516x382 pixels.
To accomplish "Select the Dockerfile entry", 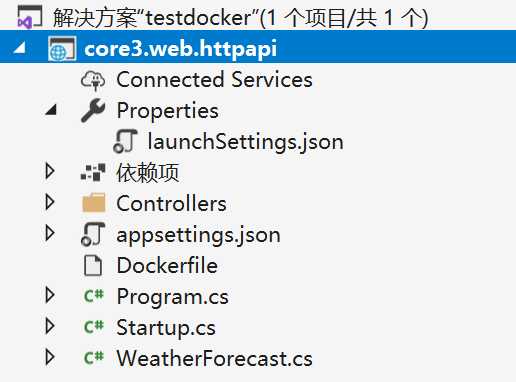I will click(167, 266).
